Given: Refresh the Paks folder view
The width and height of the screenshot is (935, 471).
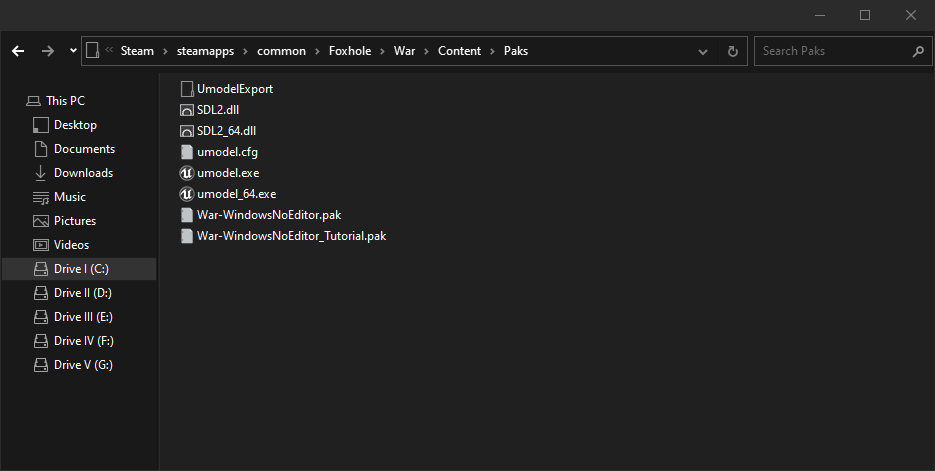Looking at the screenshot, I should click(x=733, y=51).
